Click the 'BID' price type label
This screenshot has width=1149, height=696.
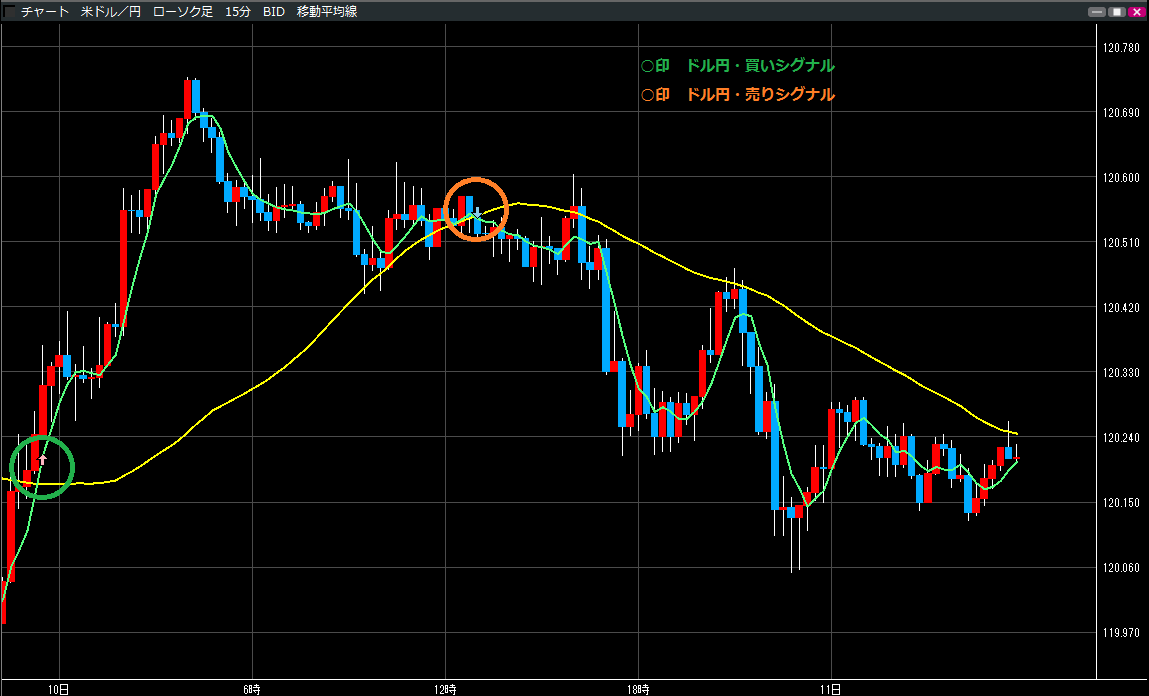[273, 12]
